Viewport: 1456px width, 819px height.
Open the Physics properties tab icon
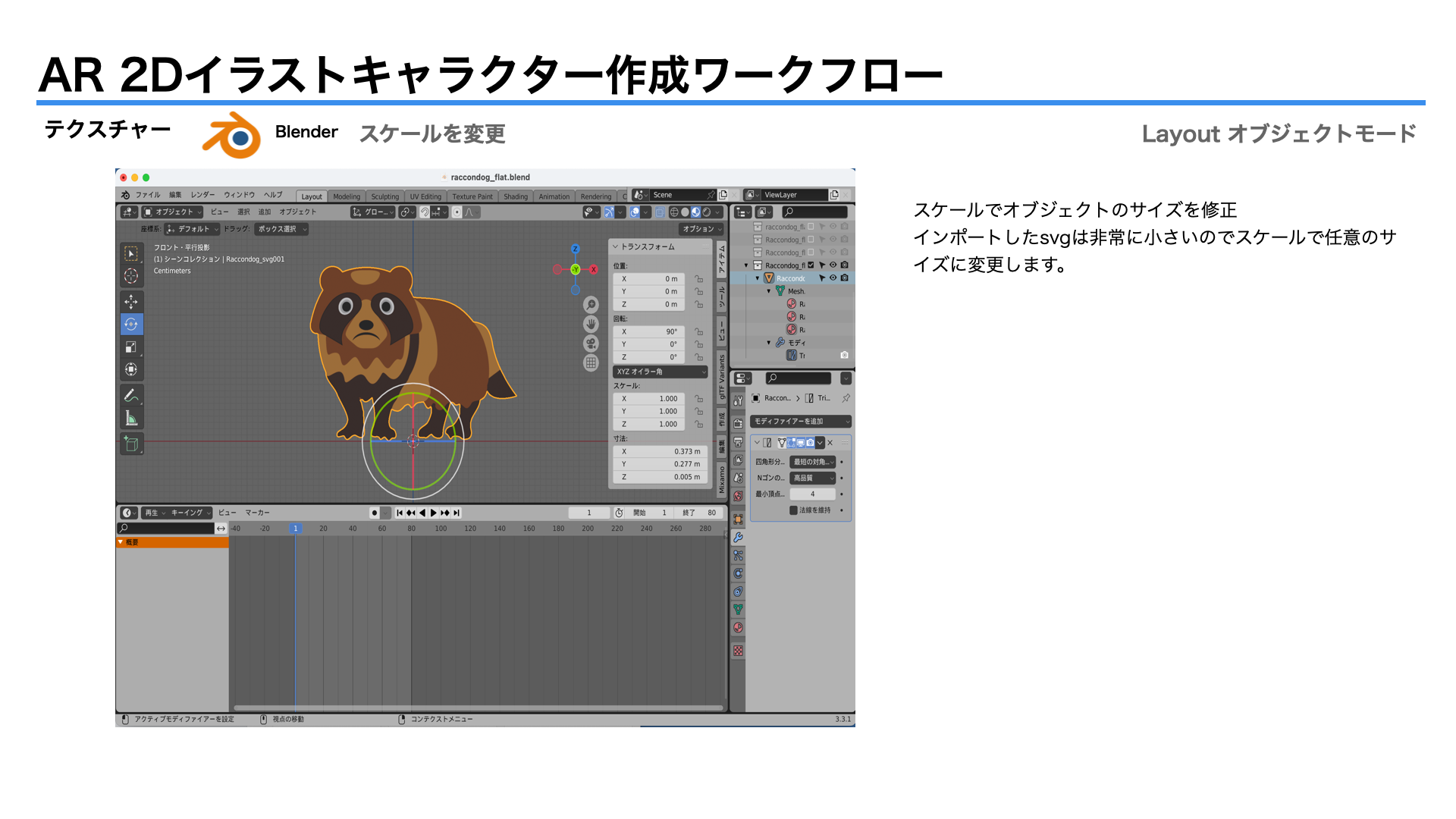point(738,573)
